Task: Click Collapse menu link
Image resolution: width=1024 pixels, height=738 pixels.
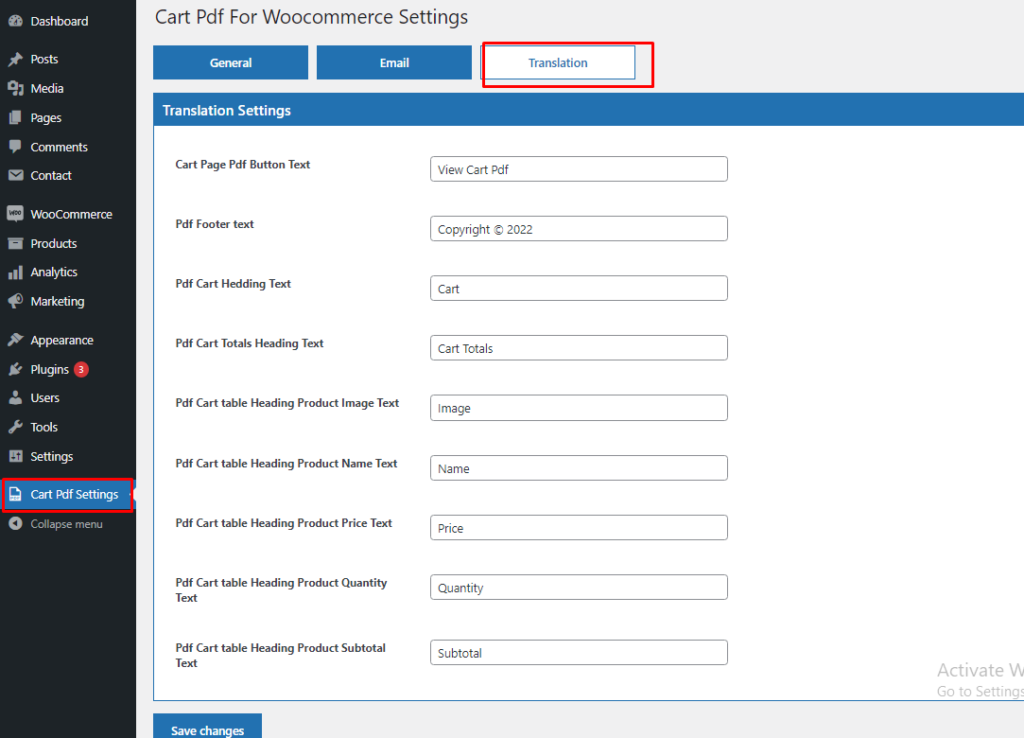Action: tap(68, 524)
